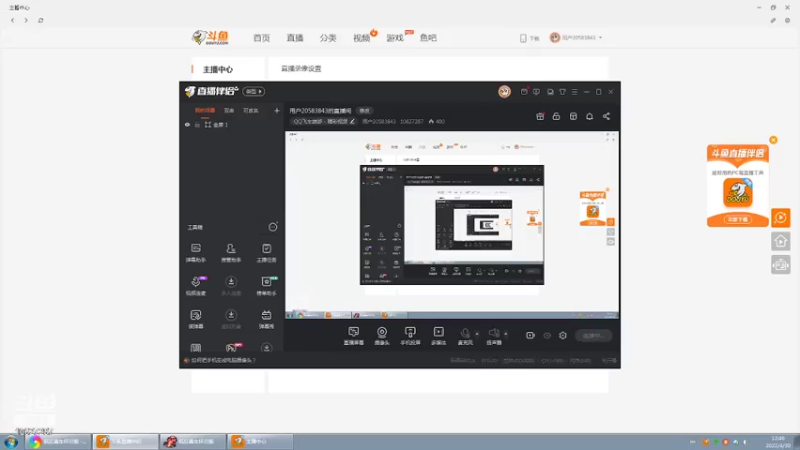This screenshot has height=450, width=800.
Task: Click the 下载 download link in Douyu header
Action: 530,38
